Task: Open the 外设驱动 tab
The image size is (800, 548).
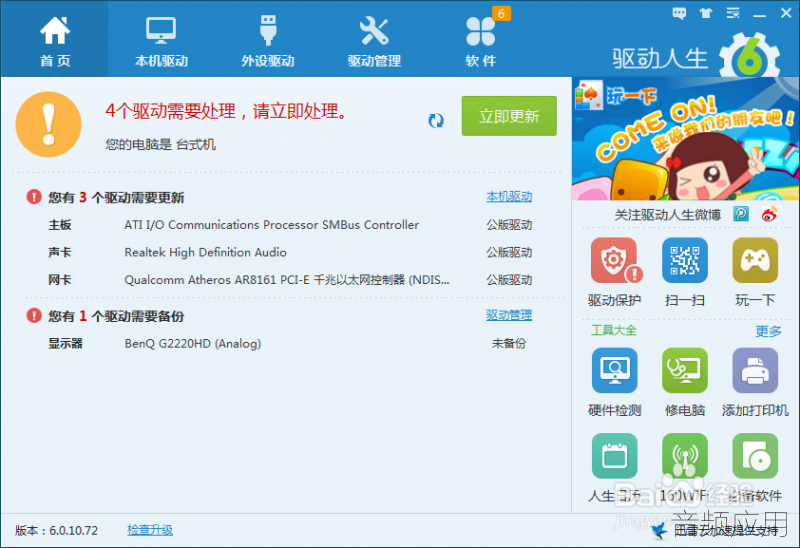Action: (x=268, y=41)
